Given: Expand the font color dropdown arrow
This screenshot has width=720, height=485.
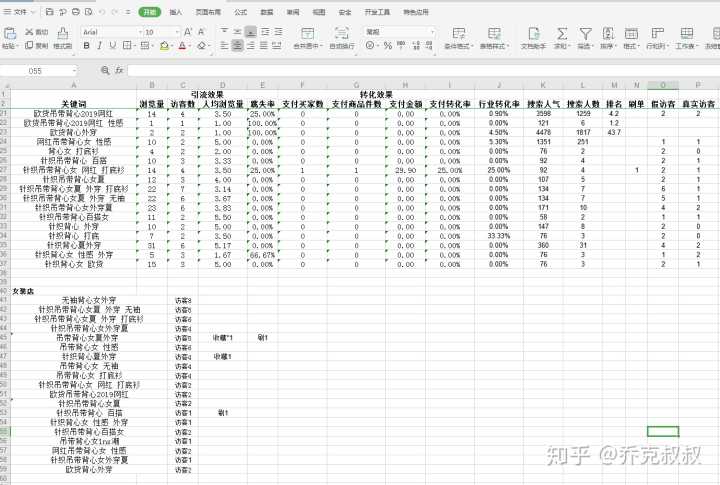Looking at the screenshot, I should click(x=190, y=46).
